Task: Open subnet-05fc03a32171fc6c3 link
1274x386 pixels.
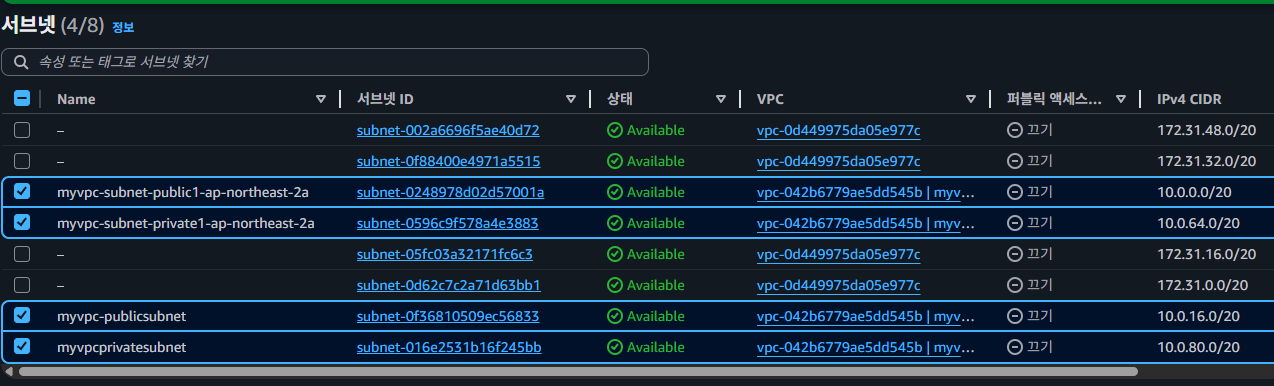Action: point(445,254)
